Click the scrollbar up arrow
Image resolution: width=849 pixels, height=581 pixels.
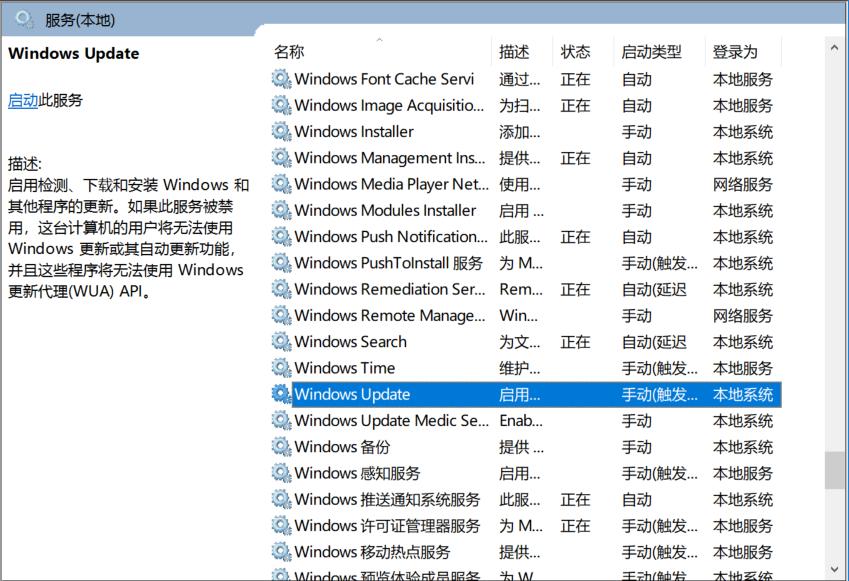click(834, 48)
